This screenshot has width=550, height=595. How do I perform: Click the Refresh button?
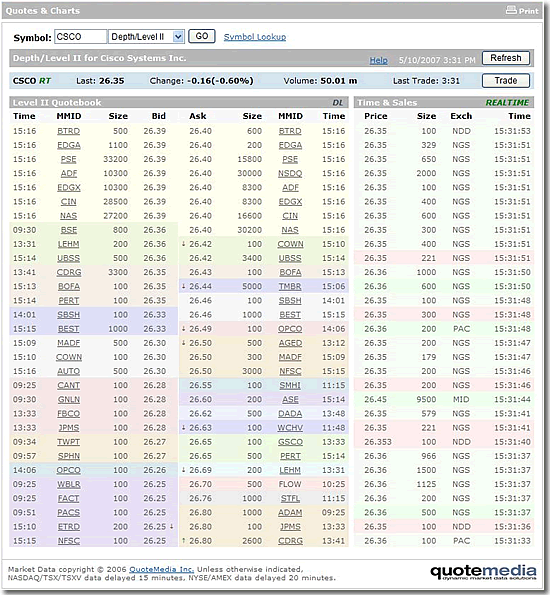pos(506,58)
